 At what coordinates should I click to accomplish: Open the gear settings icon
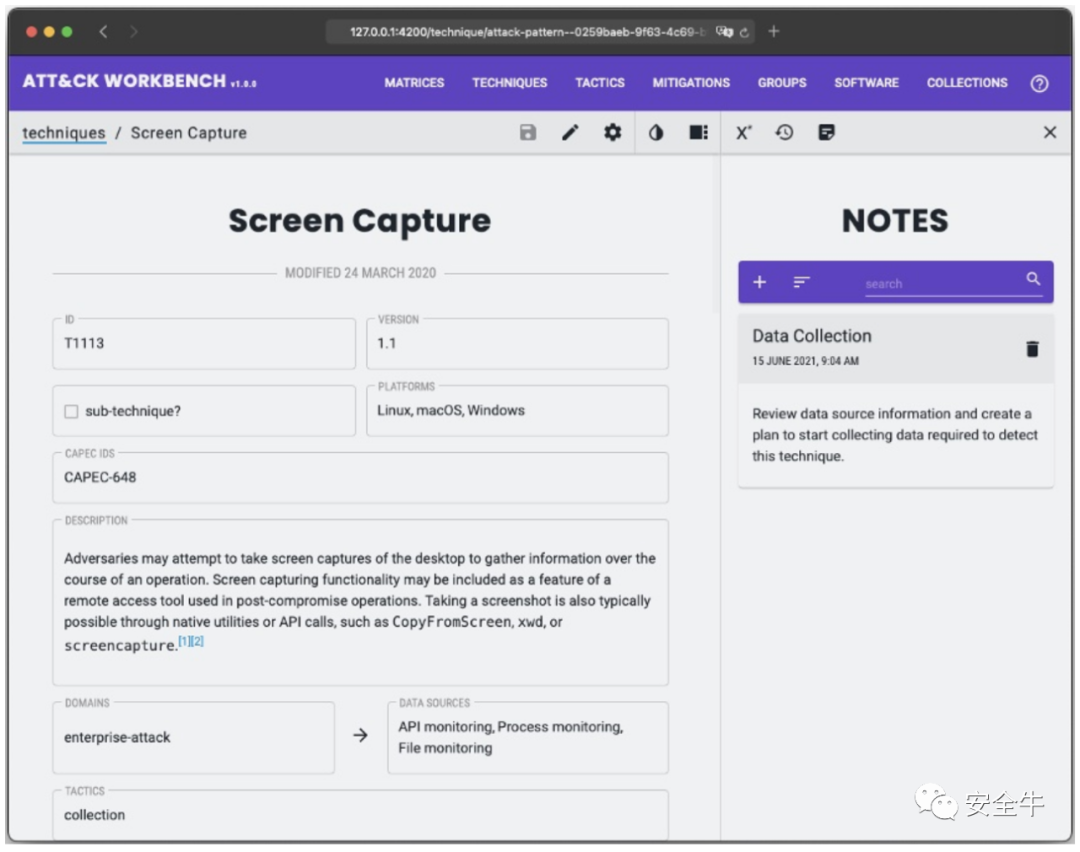612,132
